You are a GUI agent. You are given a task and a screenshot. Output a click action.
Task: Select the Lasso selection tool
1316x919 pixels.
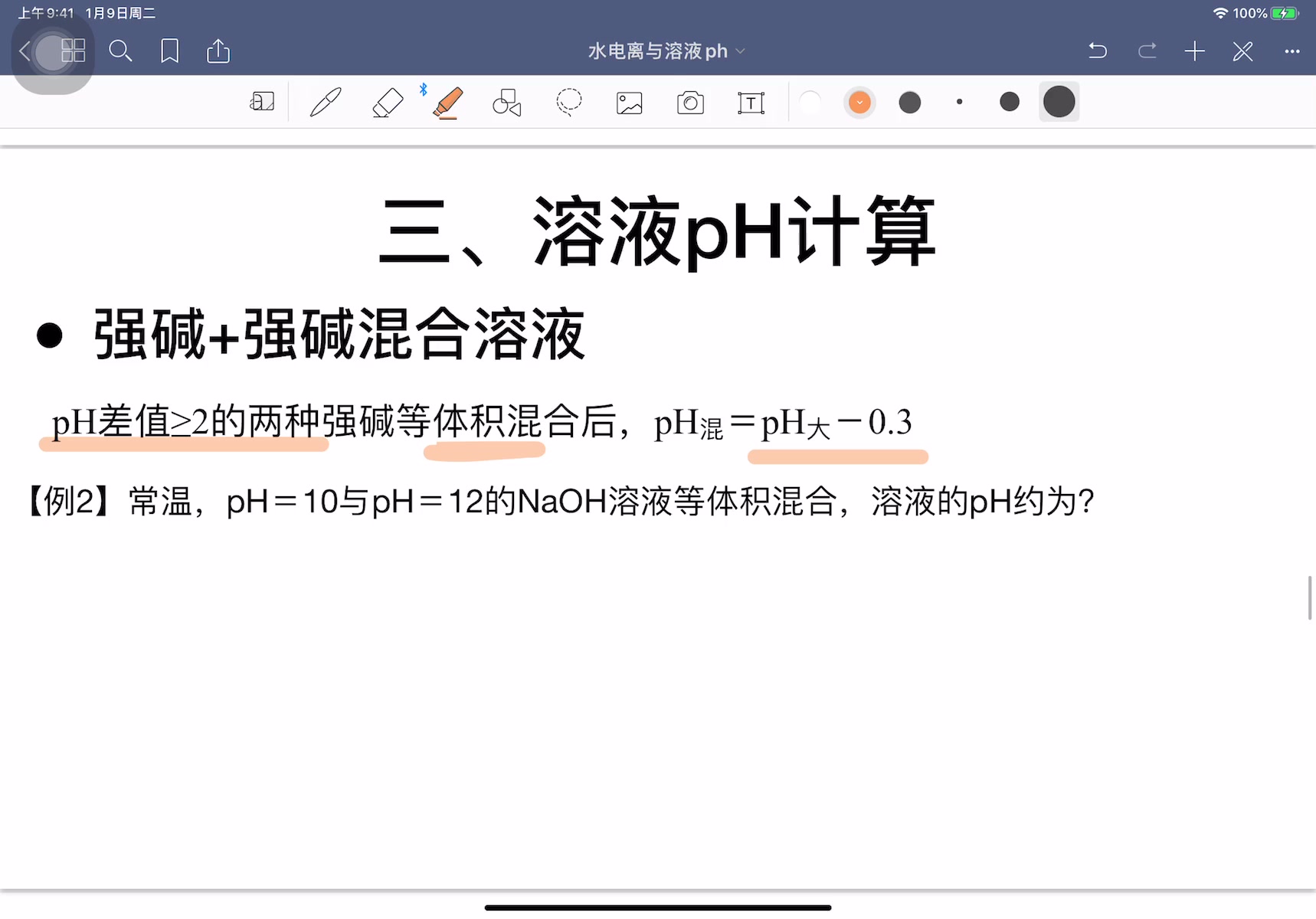point(569,102)
